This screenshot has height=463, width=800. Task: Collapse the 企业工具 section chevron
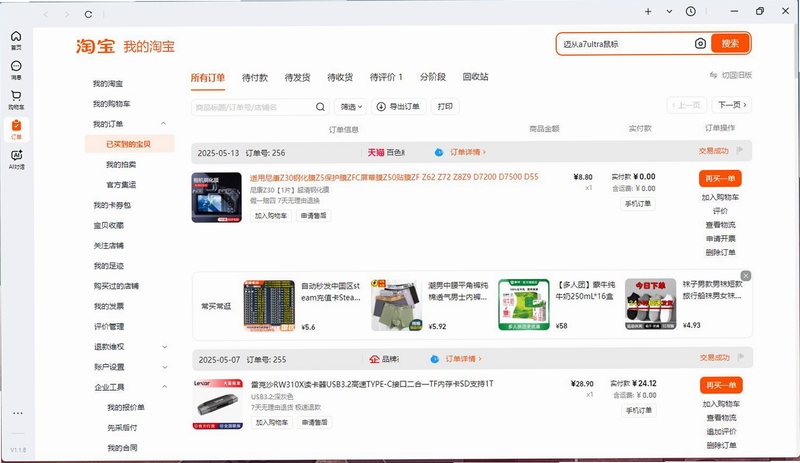pos(164,387)
